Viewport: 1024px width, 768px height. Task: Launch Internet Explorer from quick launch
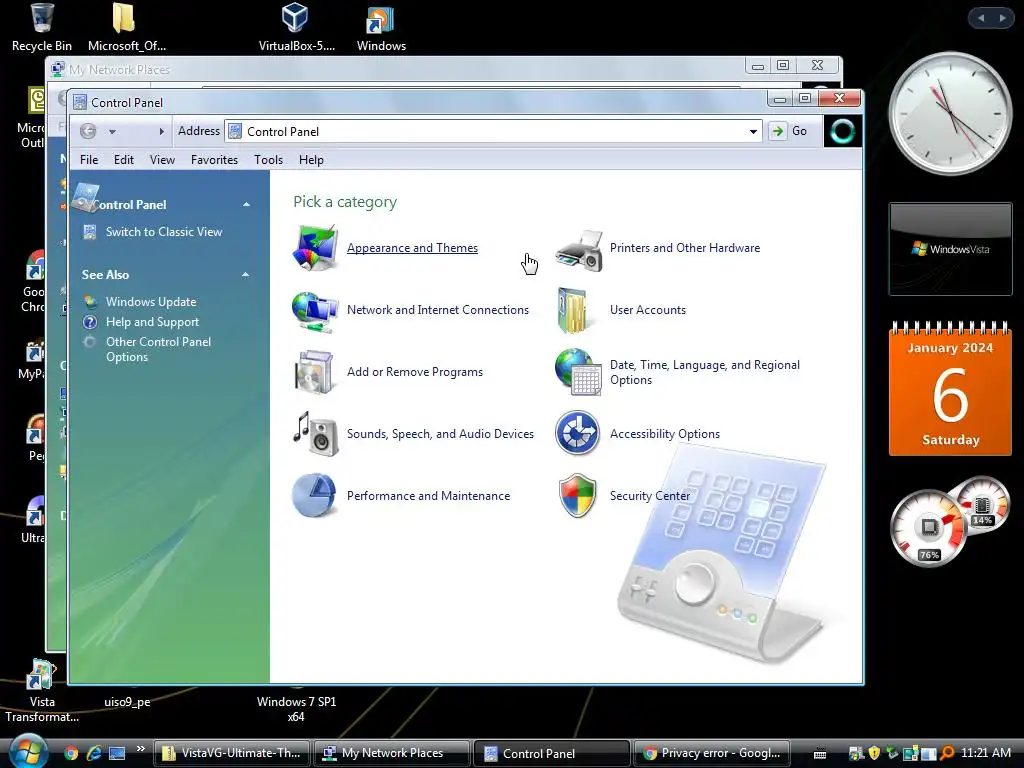coord(94,753)
